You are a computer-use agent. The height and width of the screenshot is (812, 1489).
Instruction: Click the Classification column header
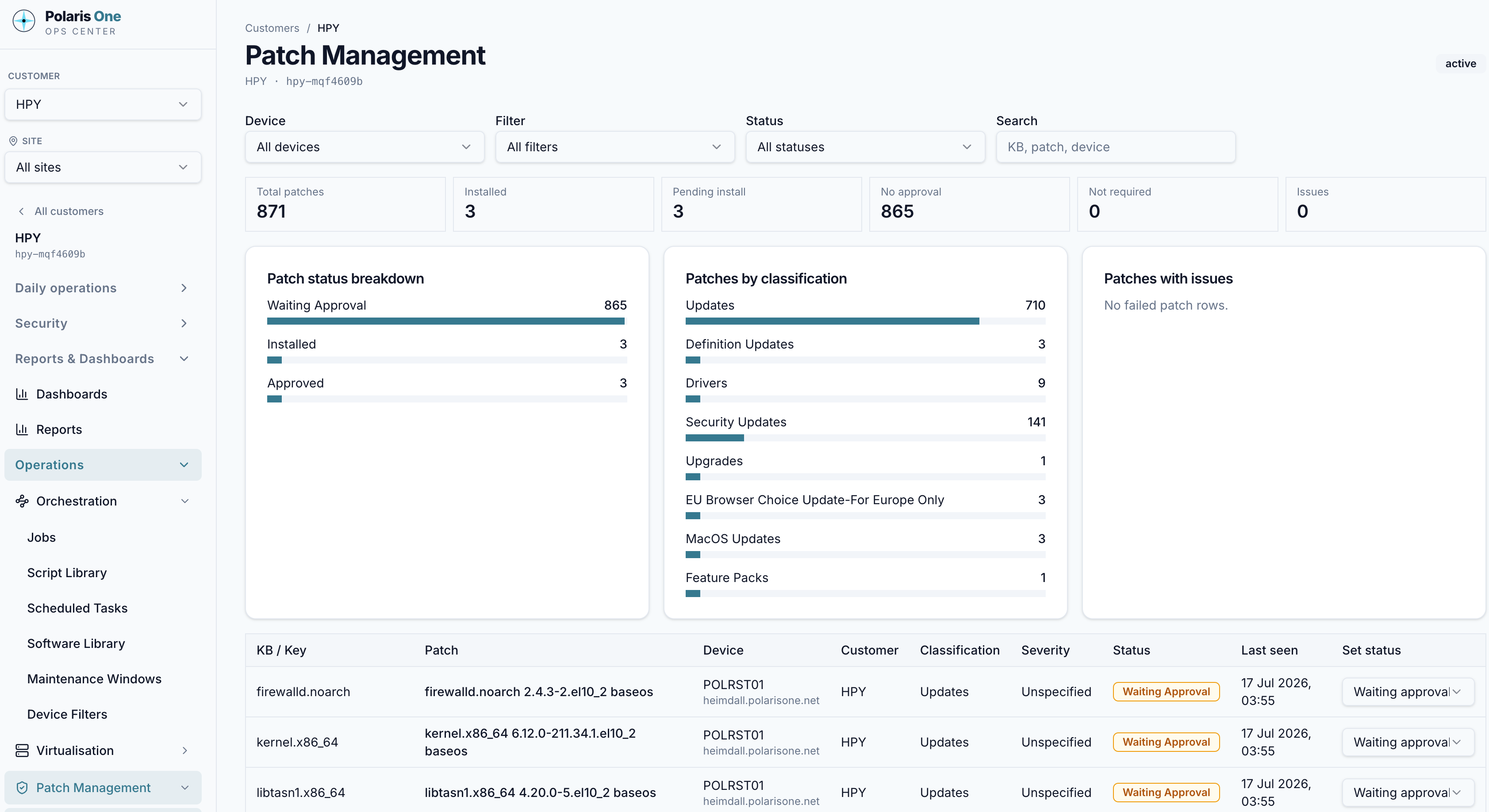[x=959, y=650]
